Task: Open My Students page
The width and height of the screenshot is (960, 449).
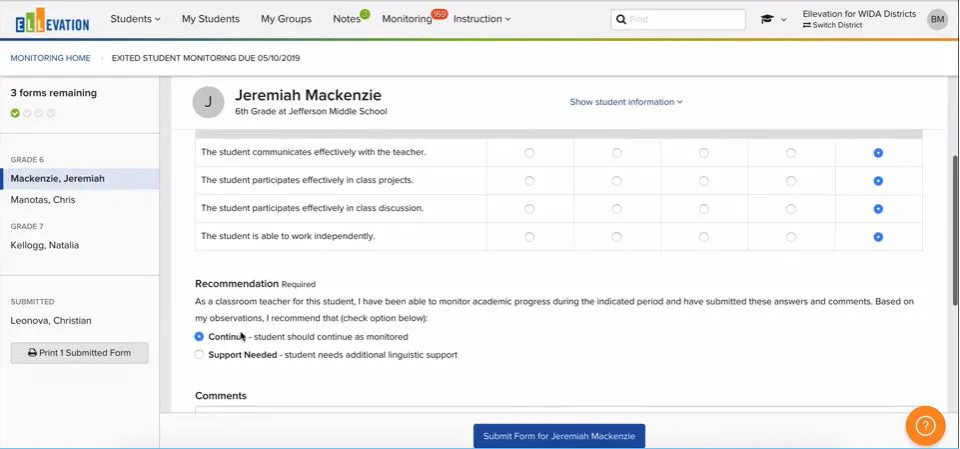Action: [x=211, y=19]
